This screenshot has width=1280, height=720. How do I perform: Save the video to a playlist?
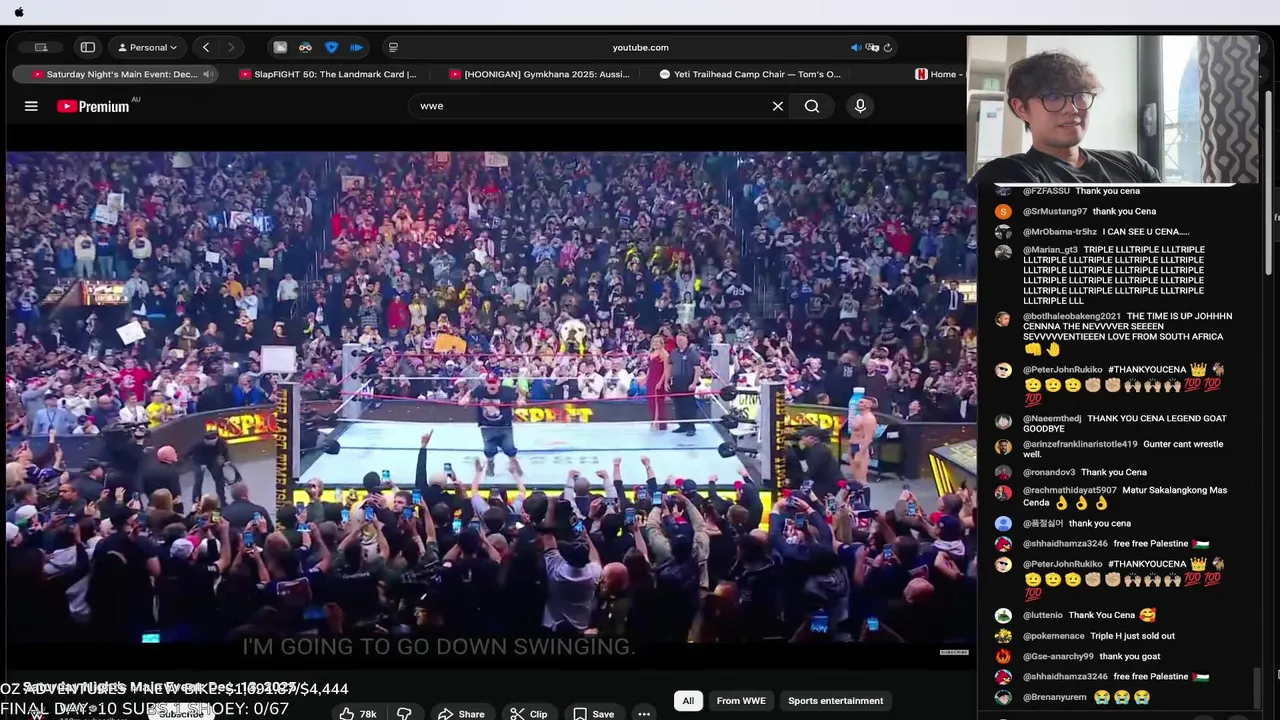593,714
